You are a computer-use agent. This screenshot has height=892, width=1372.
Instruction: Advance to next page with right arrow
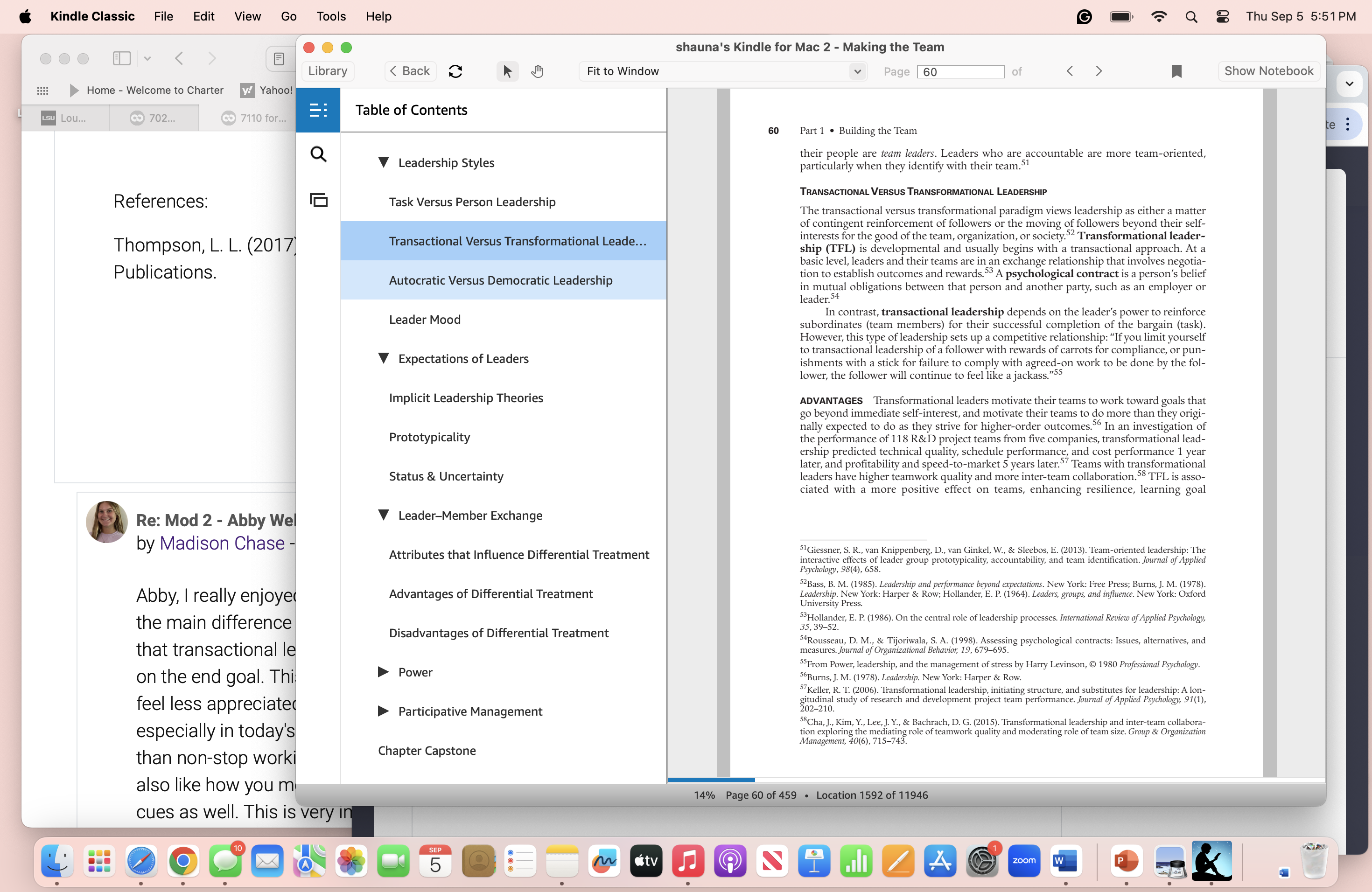pos(1099,71)
